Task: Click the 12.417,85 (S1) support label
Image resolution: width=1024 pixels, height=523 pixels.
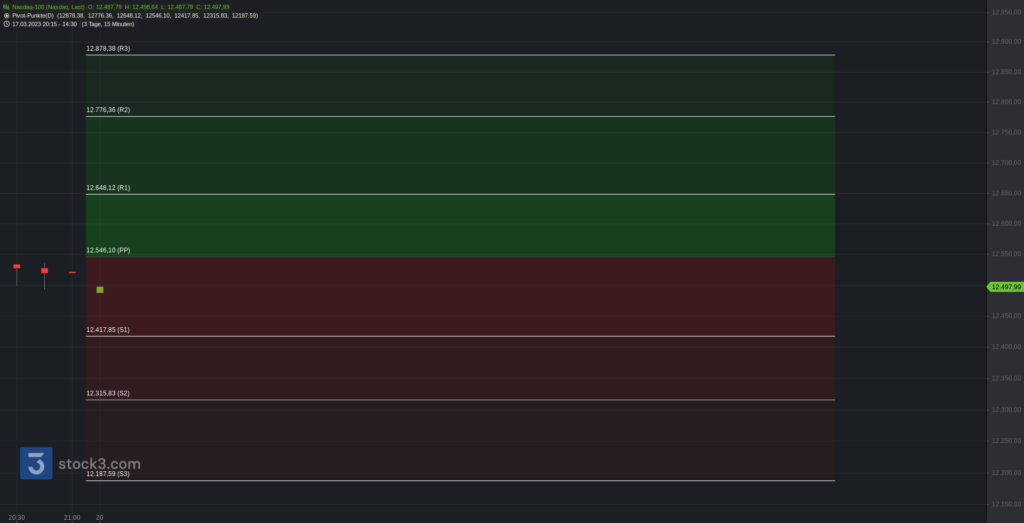Action: click(x=108, y=330)
